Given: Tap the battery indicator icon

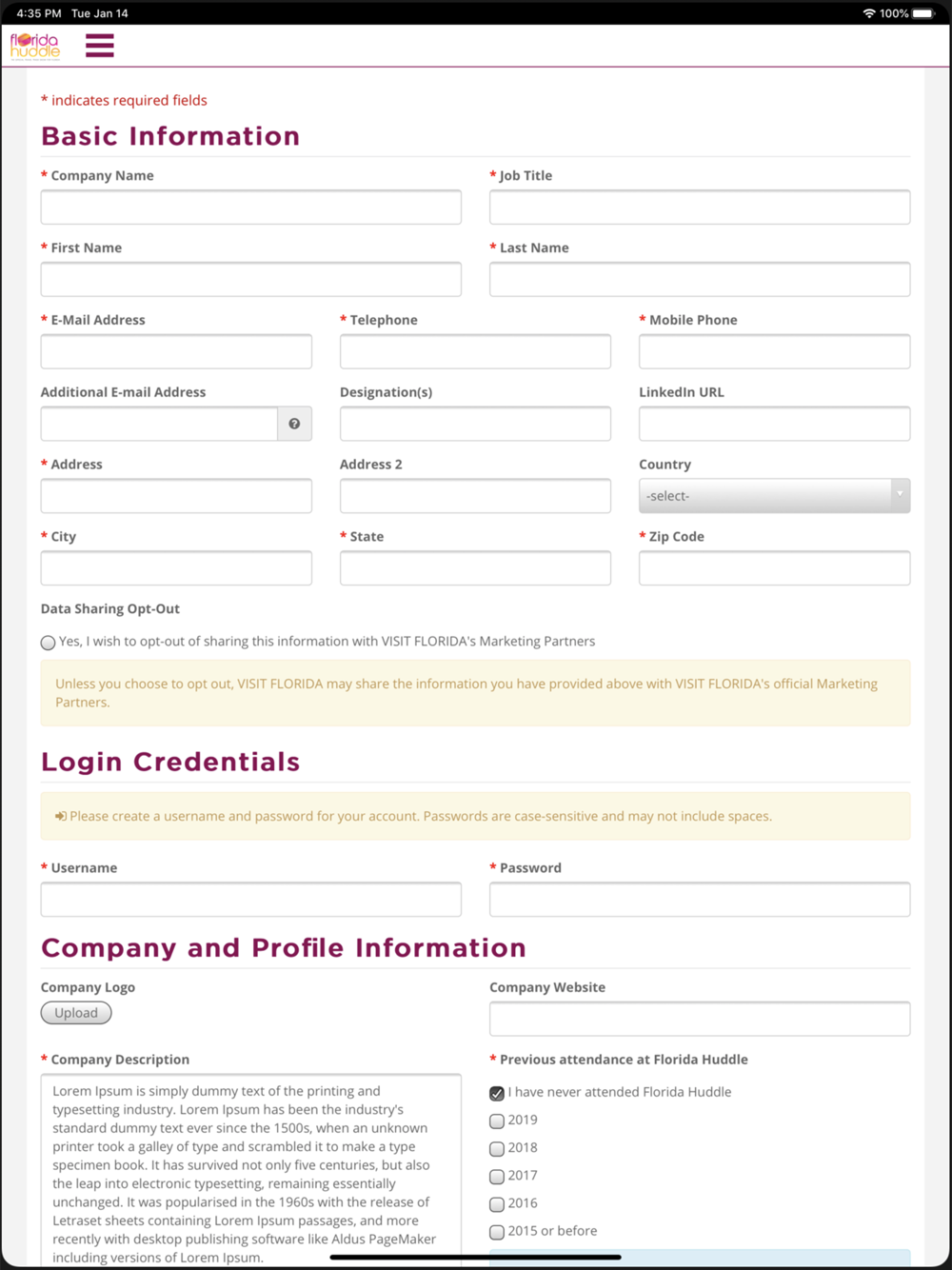Looking at the screenshot, I should pos(923,13).
